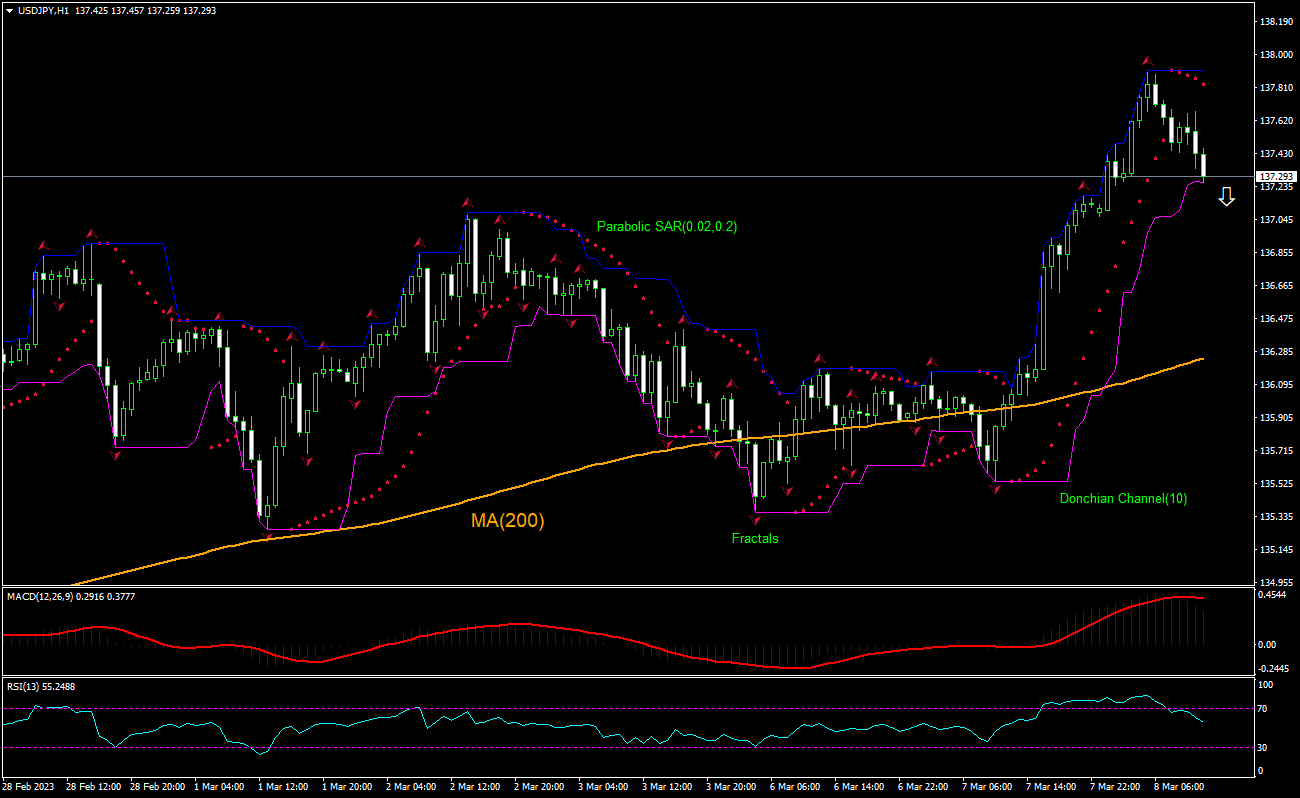Click the USDJPY,H1 chart title

[x=42, y=10]
